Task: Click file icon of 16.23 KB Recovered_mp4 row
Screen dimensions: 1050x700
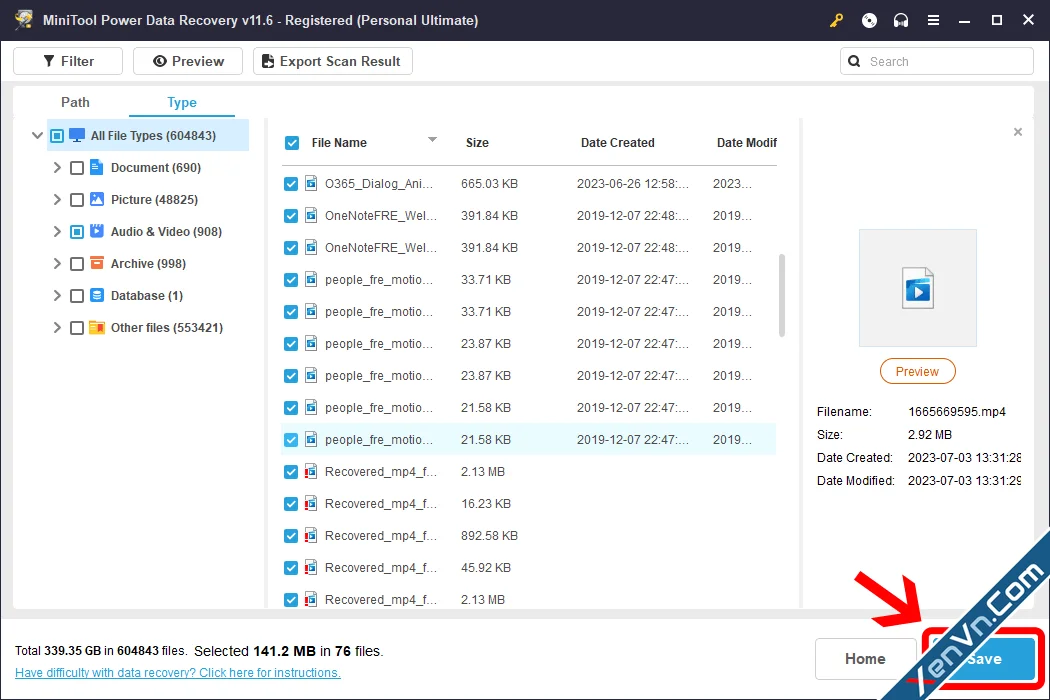Action: point(311,504)
